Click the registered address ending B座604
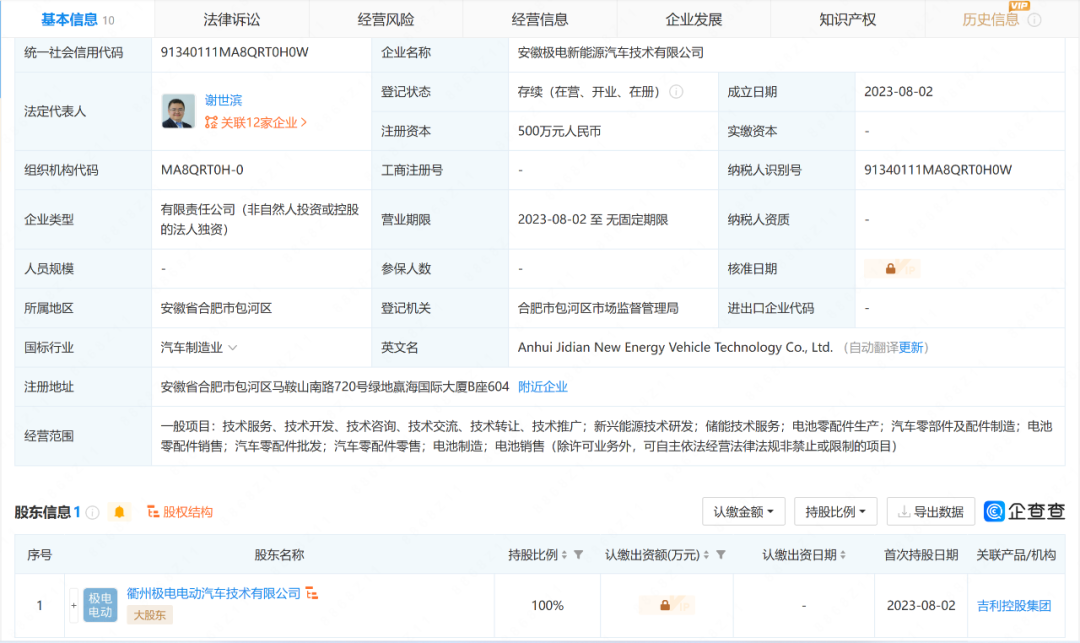 (335, 387)
